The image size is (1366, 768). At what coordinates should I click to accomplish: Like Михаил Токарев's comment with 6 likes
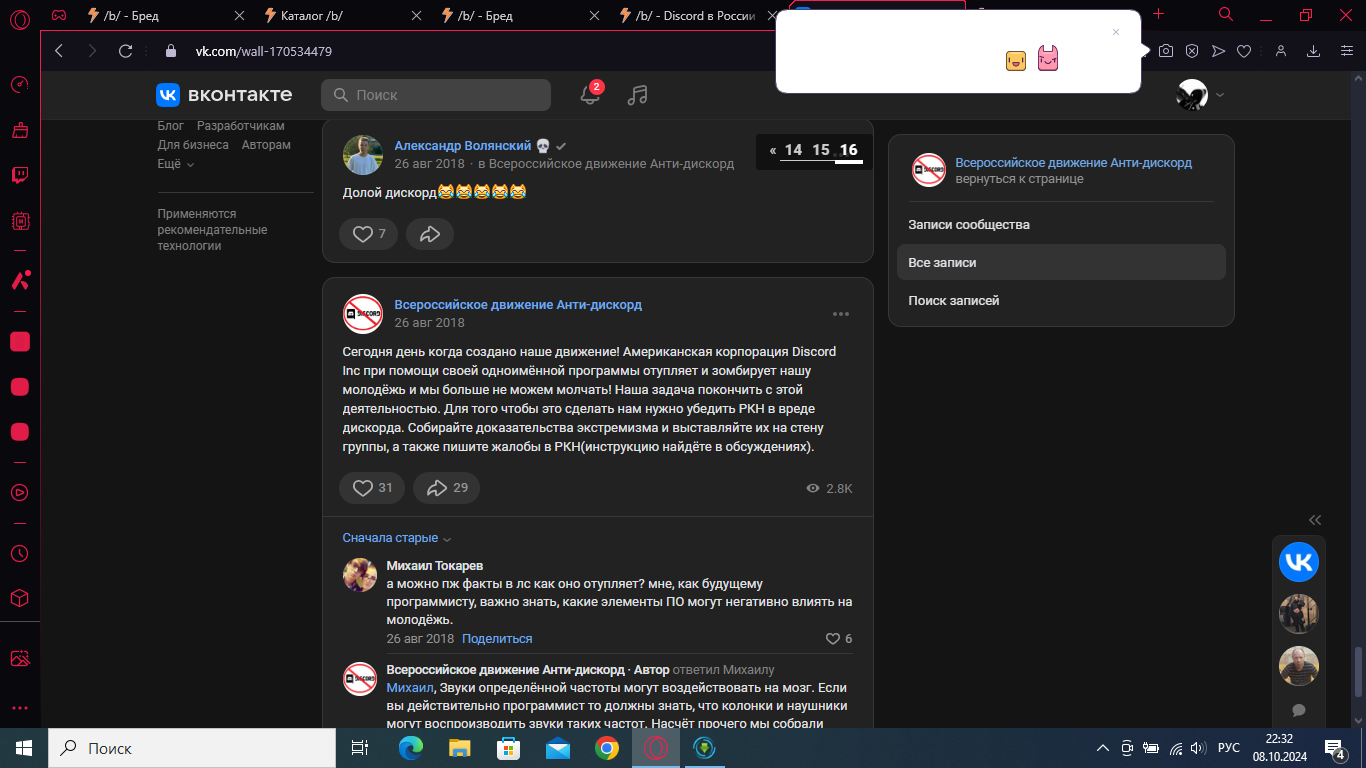coord(839,639)
